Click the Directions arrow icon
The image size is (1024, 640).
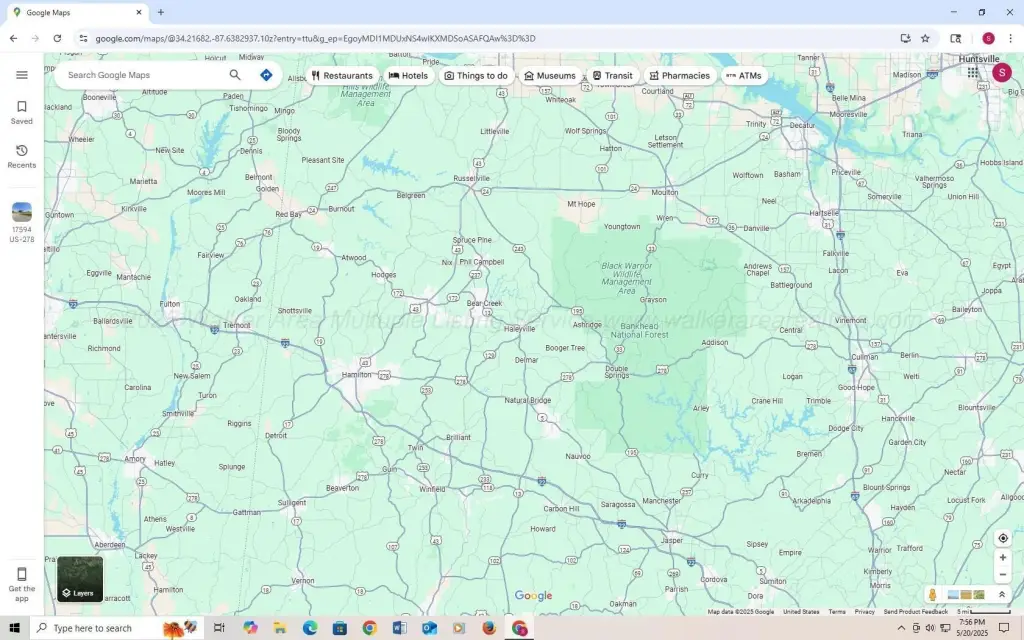click(x=266, y=75)
